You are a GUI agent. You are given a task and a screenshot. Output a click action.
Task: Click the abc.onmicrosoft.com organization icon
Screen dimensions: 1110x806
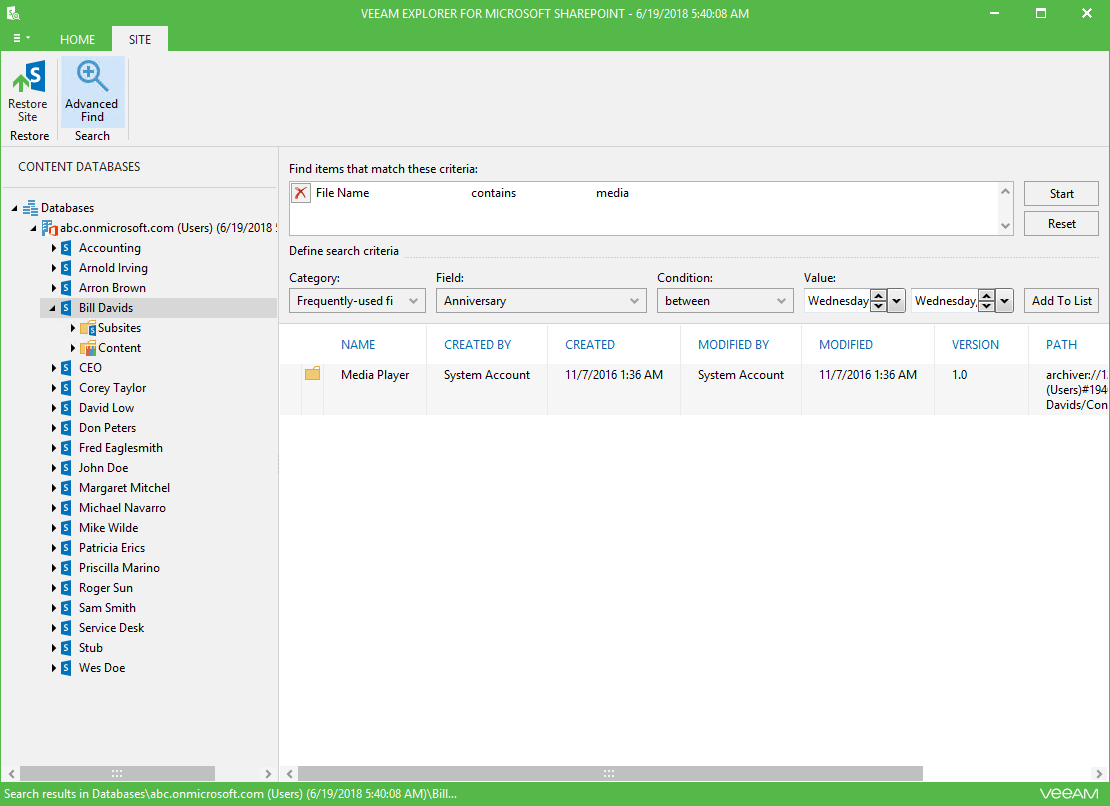coord(50,228)
